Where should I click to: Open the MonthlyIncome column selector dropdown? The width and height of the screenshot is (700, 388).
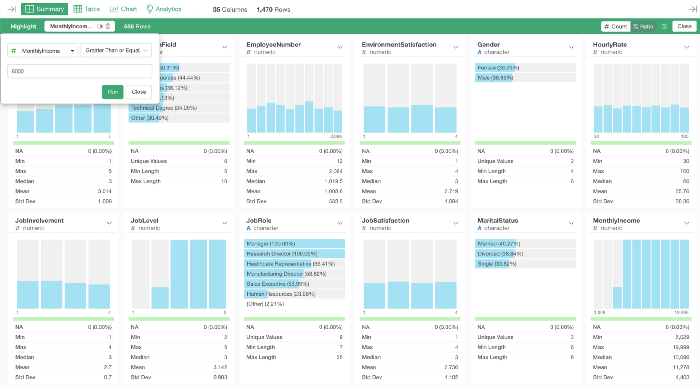point(43,51)
